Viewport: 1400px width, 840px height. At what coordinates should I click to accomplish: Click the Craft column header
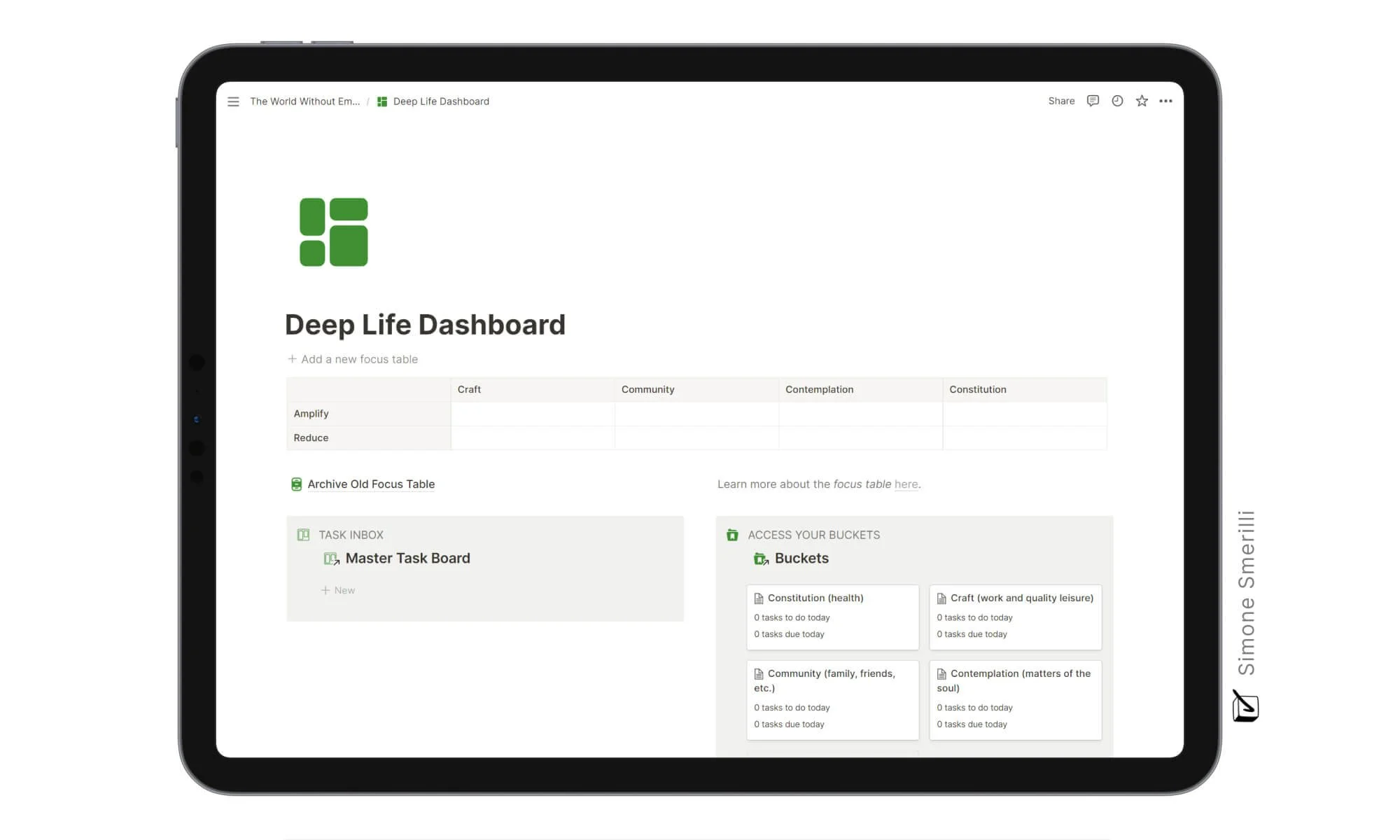click(533, 390)
